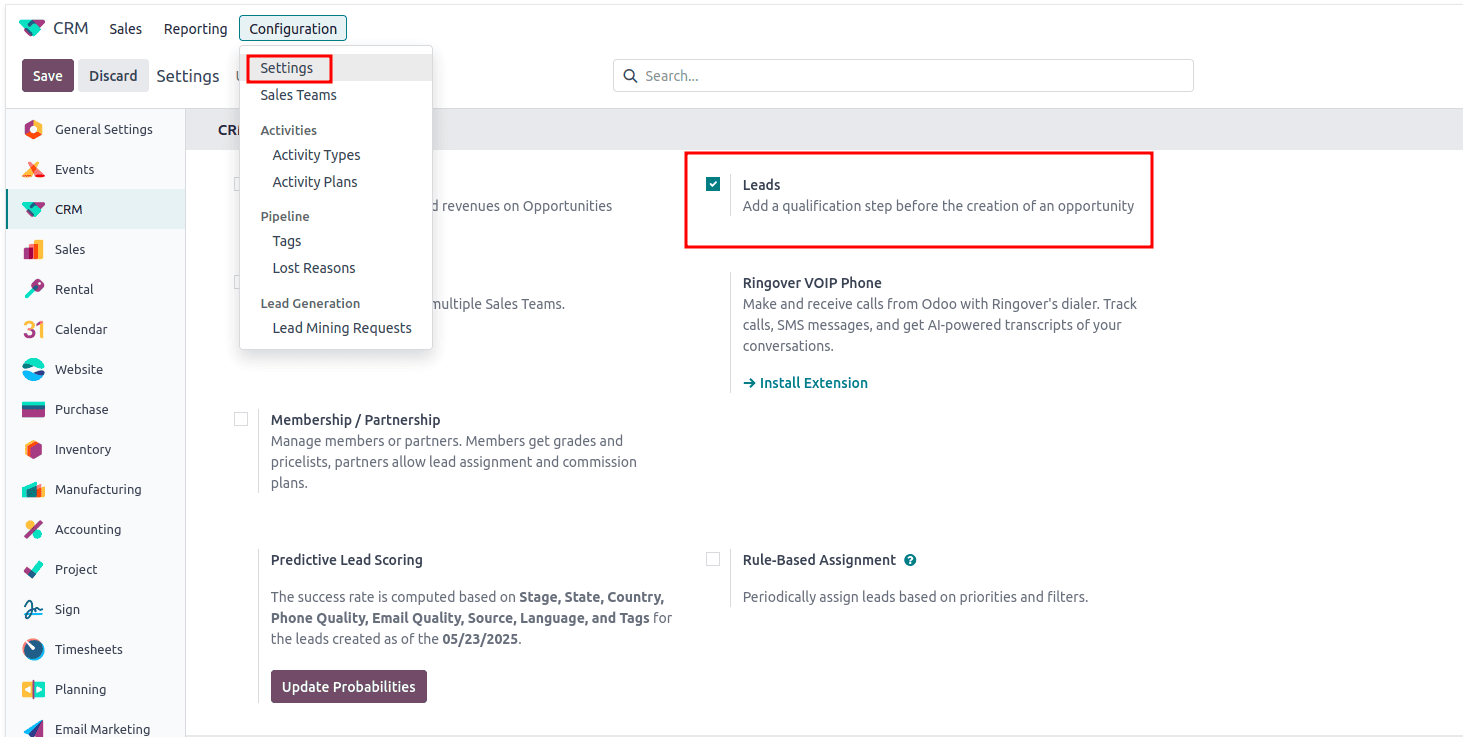1463x737 pixels.
Task: Open the Timesheets clock icon
Action: click(x=33, y=649)
